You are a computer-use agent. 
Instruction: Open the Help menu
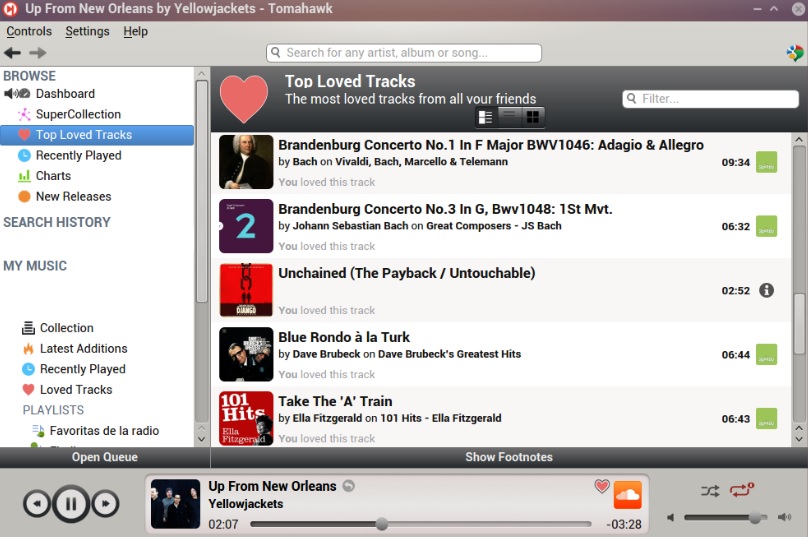tap(136, 31)
